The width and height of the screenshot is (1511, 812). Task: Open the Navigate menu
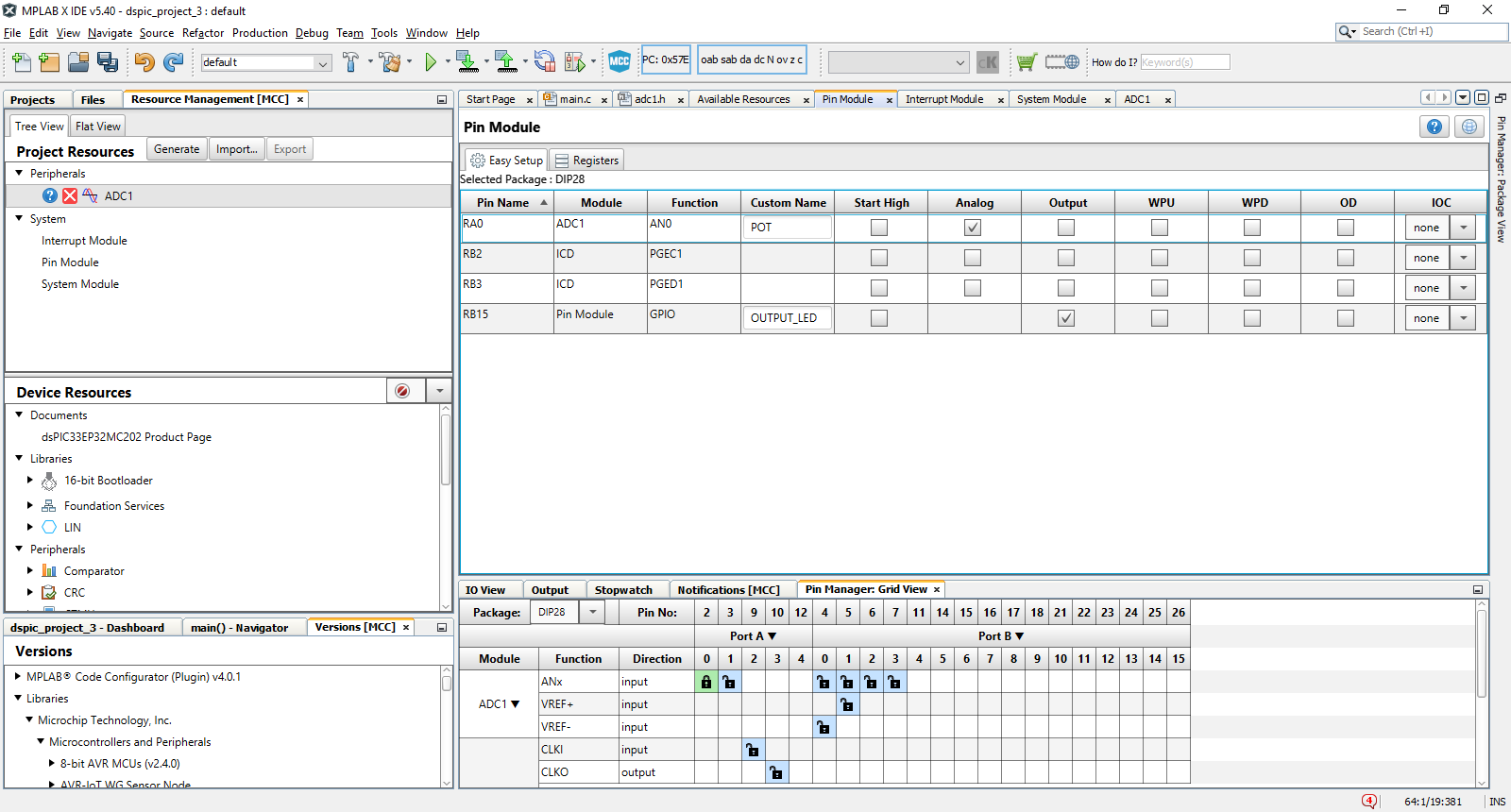(110, 33)
